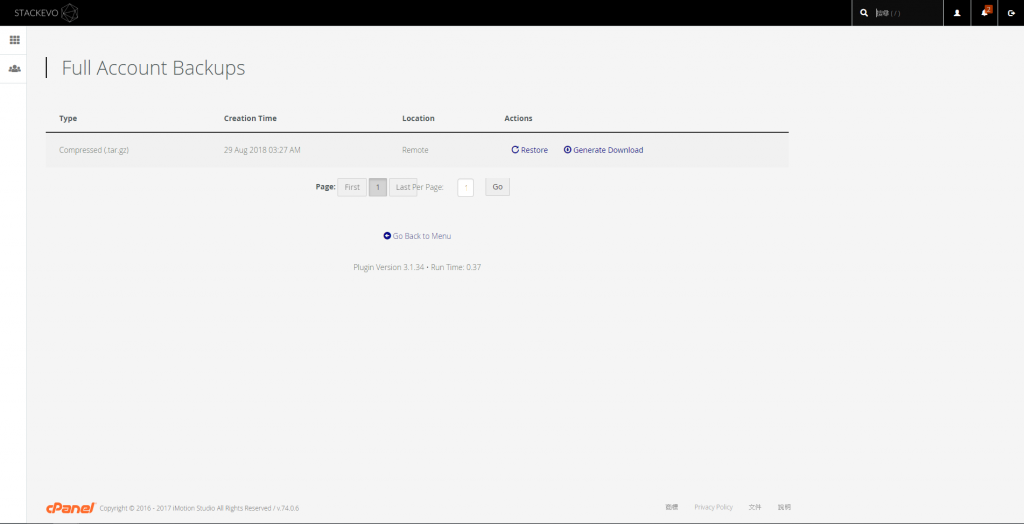
Task: Click the Type column header
Action: tap(68, 118)
